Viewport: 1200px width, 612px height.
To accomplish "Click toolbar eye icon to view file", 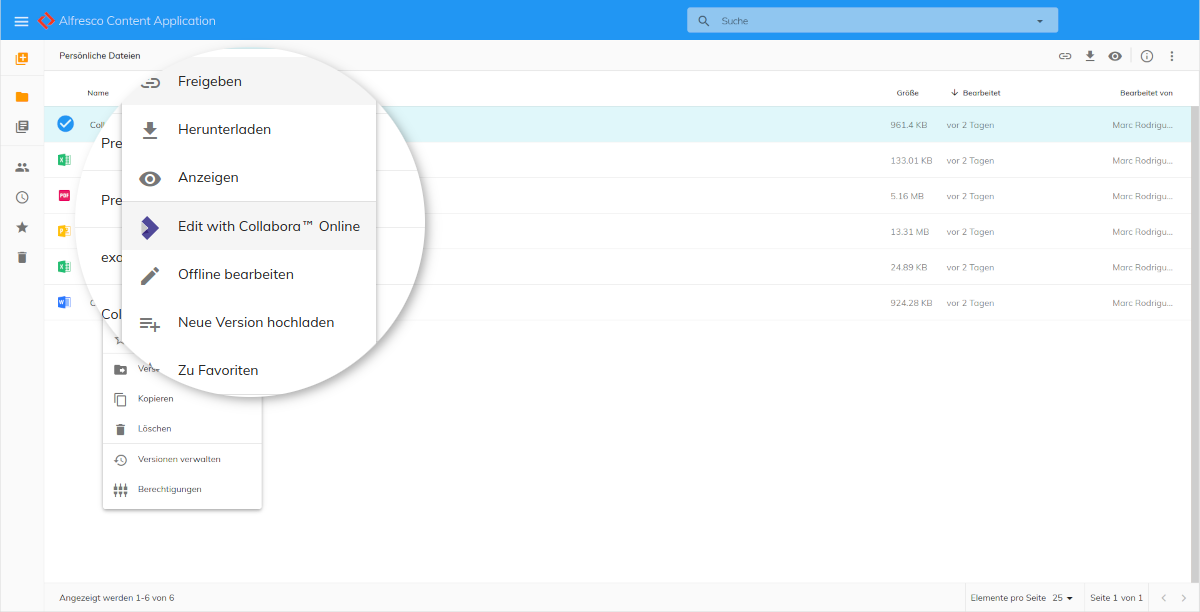I will click(x=1115, y=56).
